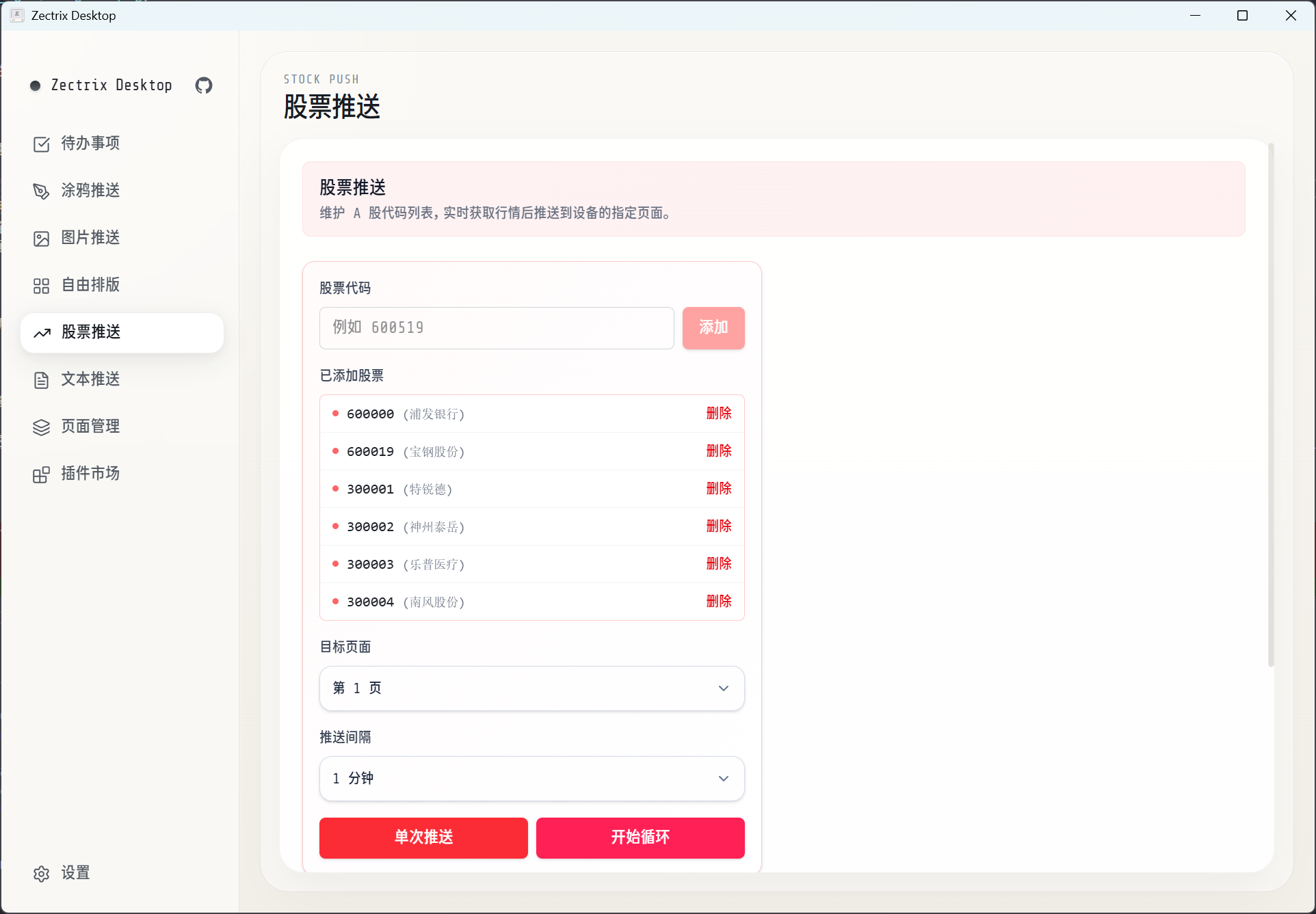
Task: Click the 页面管理 layers icon
Action: pyautogui.click(x=41, y=427)
